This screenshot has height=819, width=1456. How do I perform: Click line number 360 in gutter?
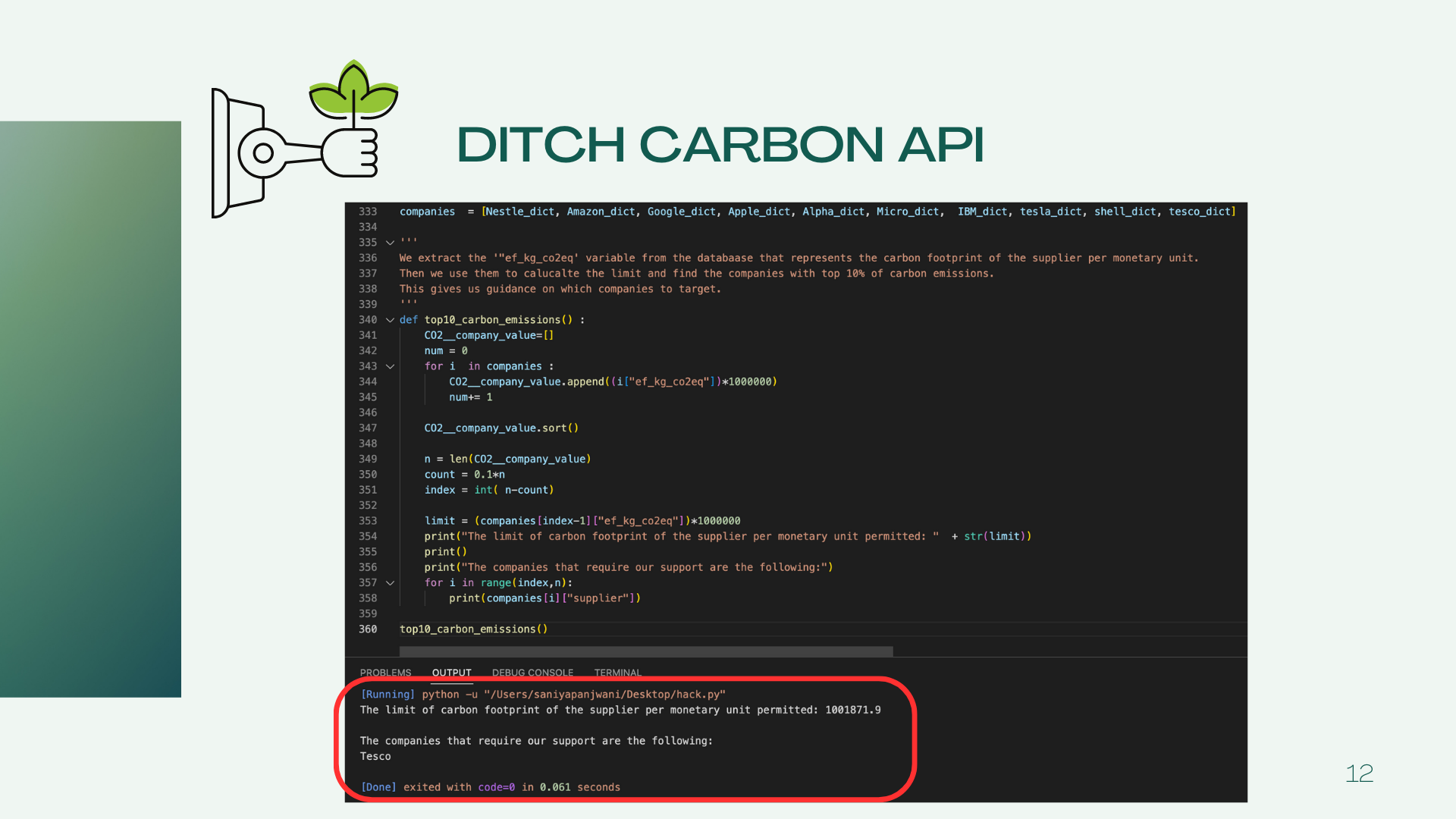(x=368, y=629)
